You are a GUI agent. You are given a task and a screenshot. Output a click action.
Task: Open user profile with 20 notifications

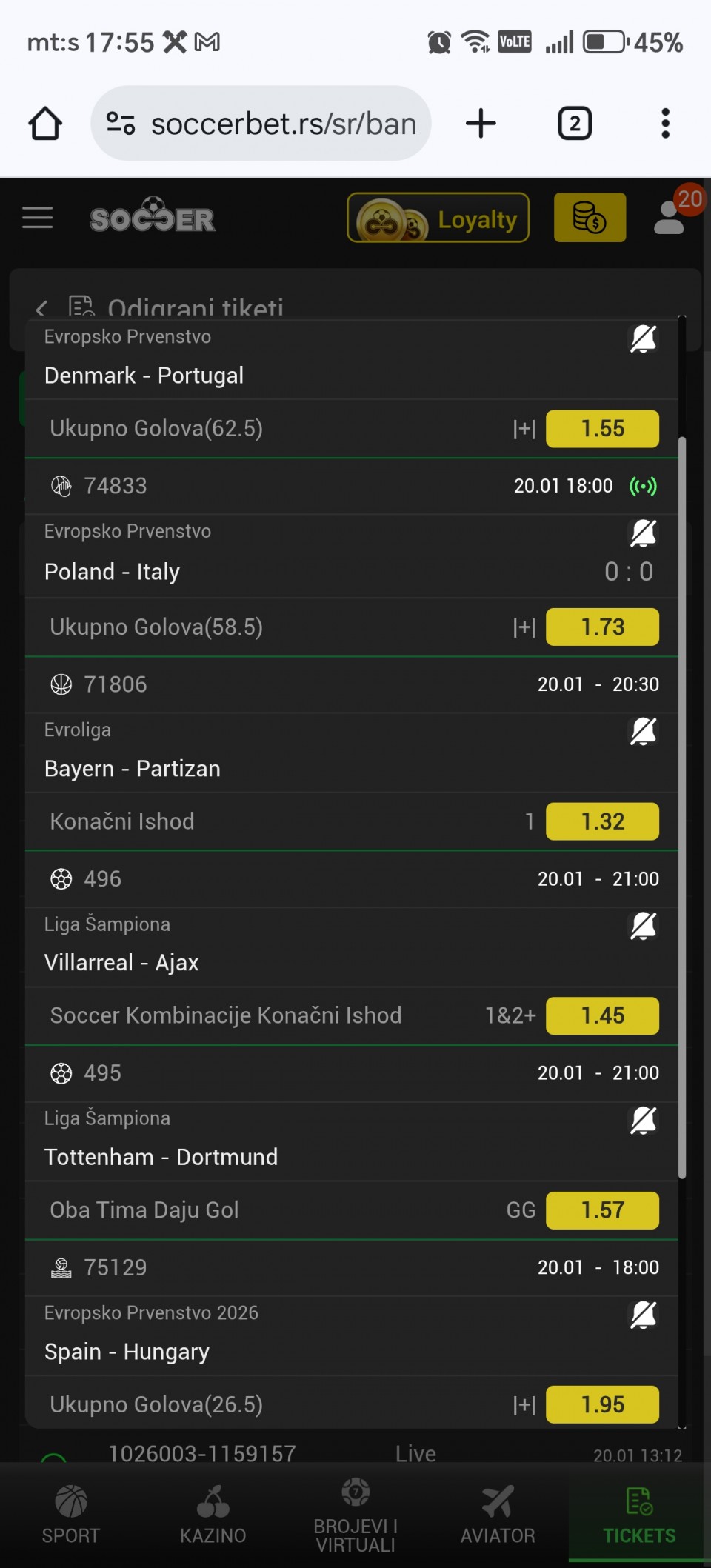click(x=670, y=217)
